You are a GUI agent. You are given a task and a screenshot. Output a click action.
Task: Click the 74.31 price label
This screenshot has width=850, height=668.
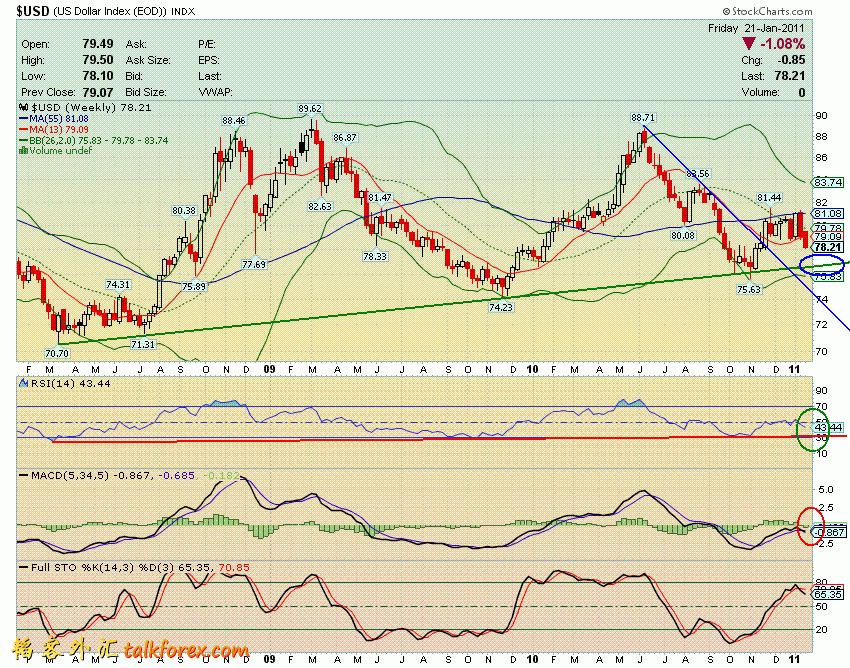point(118,285)
